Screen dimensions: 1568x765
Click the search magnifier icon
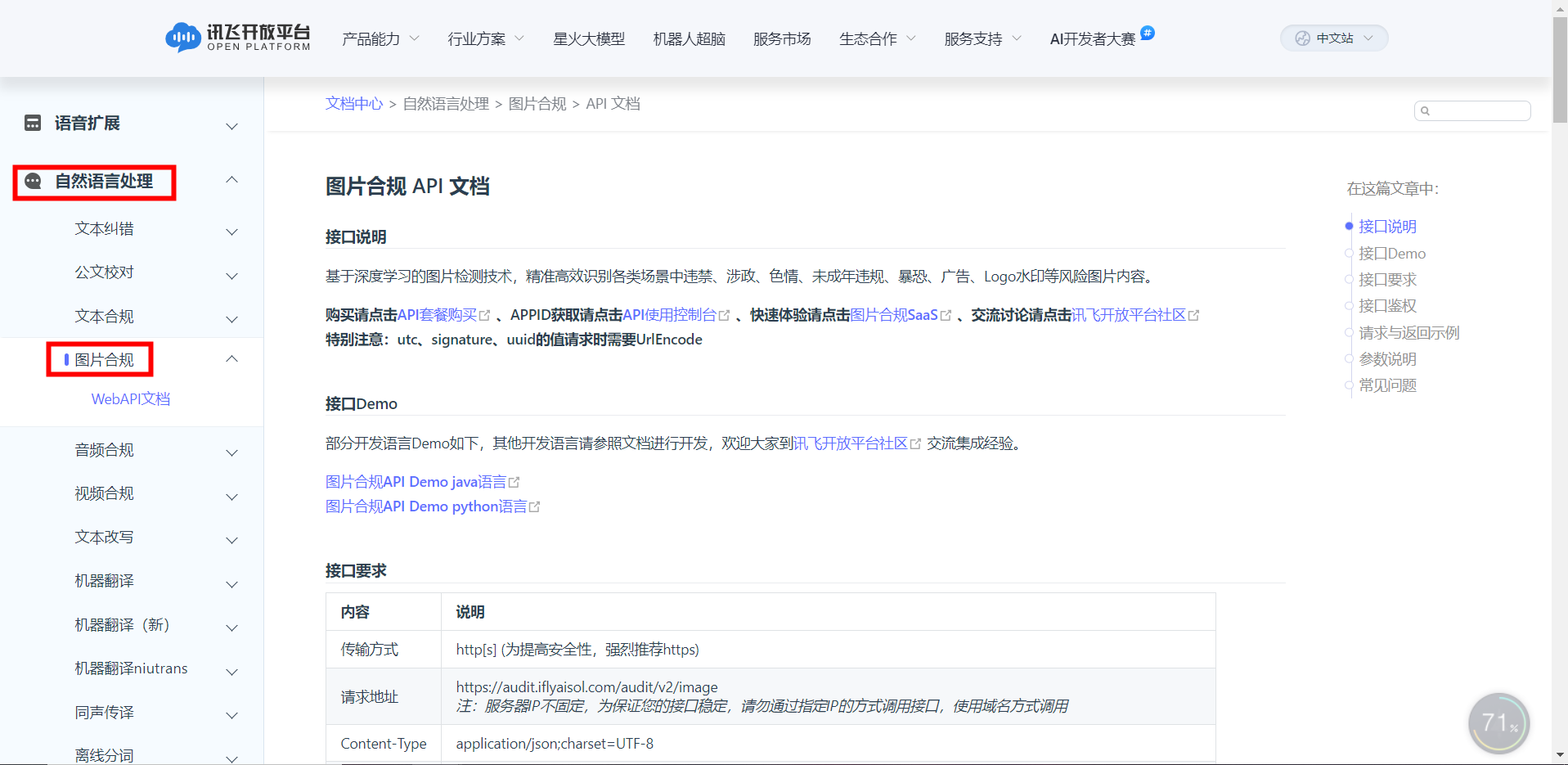click(x=1425, y=111)
